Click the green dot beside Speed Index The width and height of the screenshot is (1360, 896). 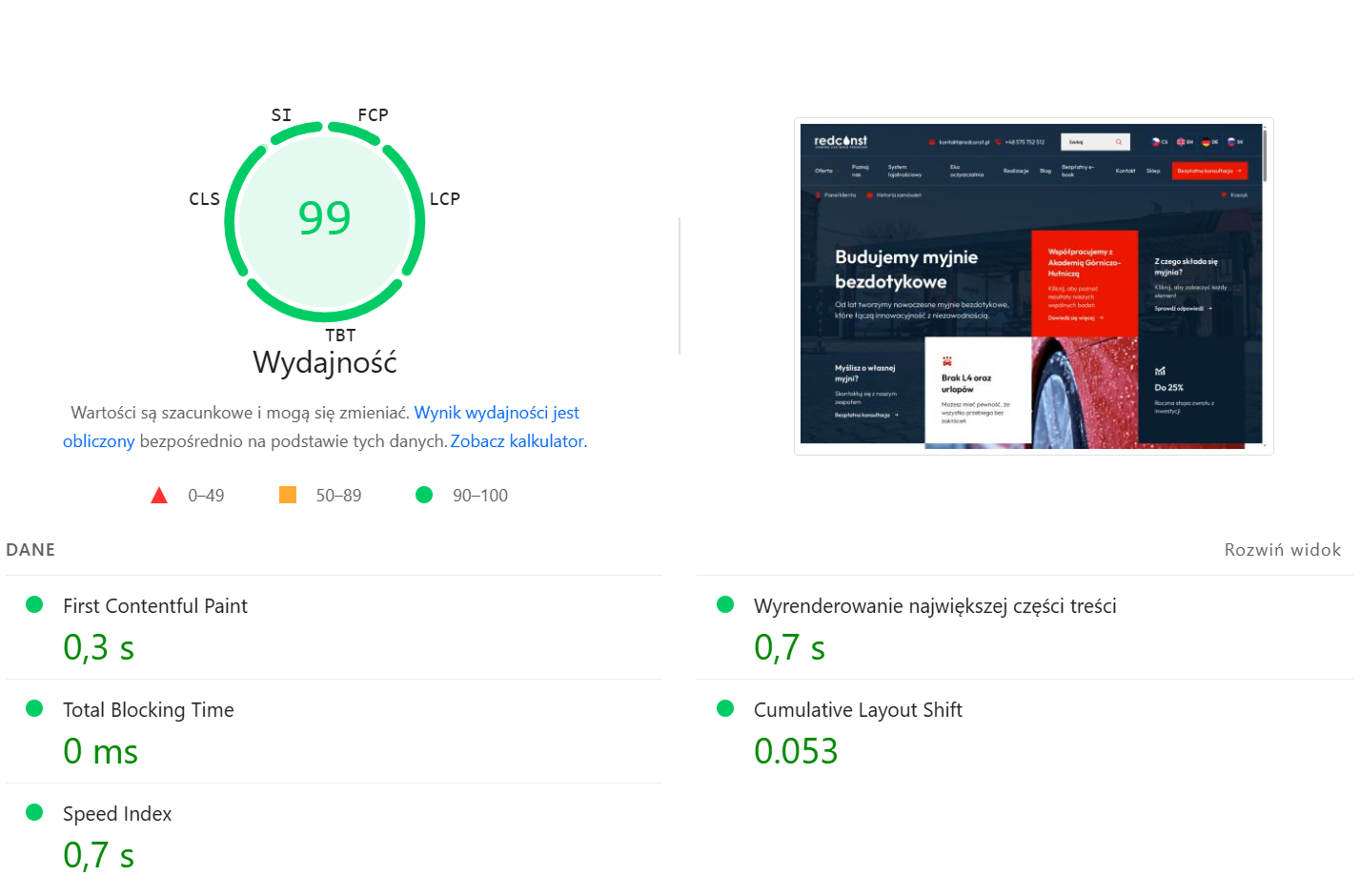tap(34, 812)
